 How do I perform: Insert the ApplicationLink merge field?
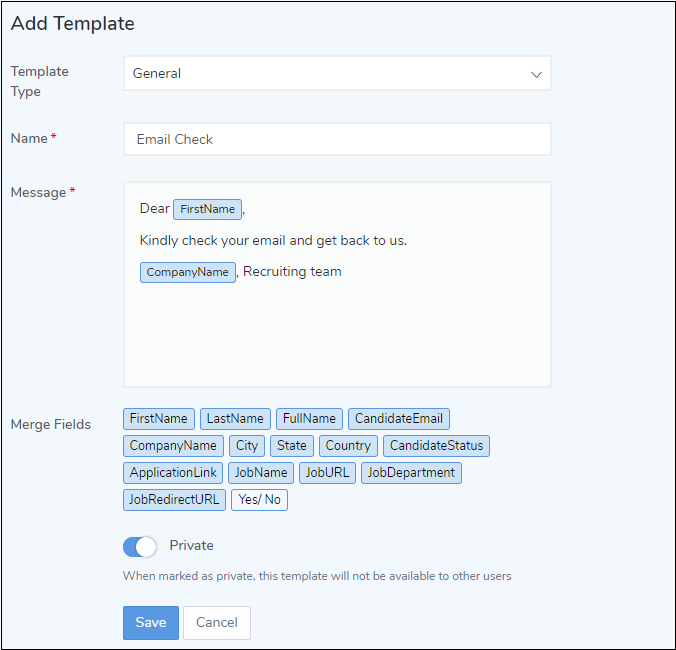point(173,473)
